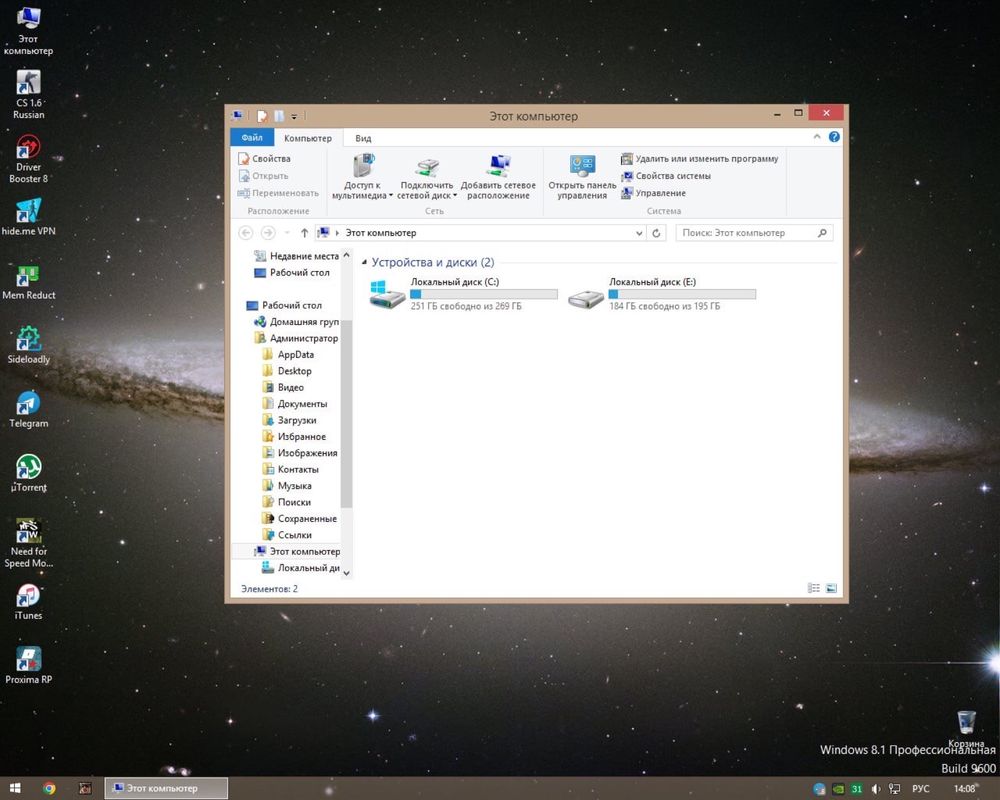This screenshot has width=1000, height=800.
Task: Switch the РУС input language indicator
Action: click(x=921, y=789)
